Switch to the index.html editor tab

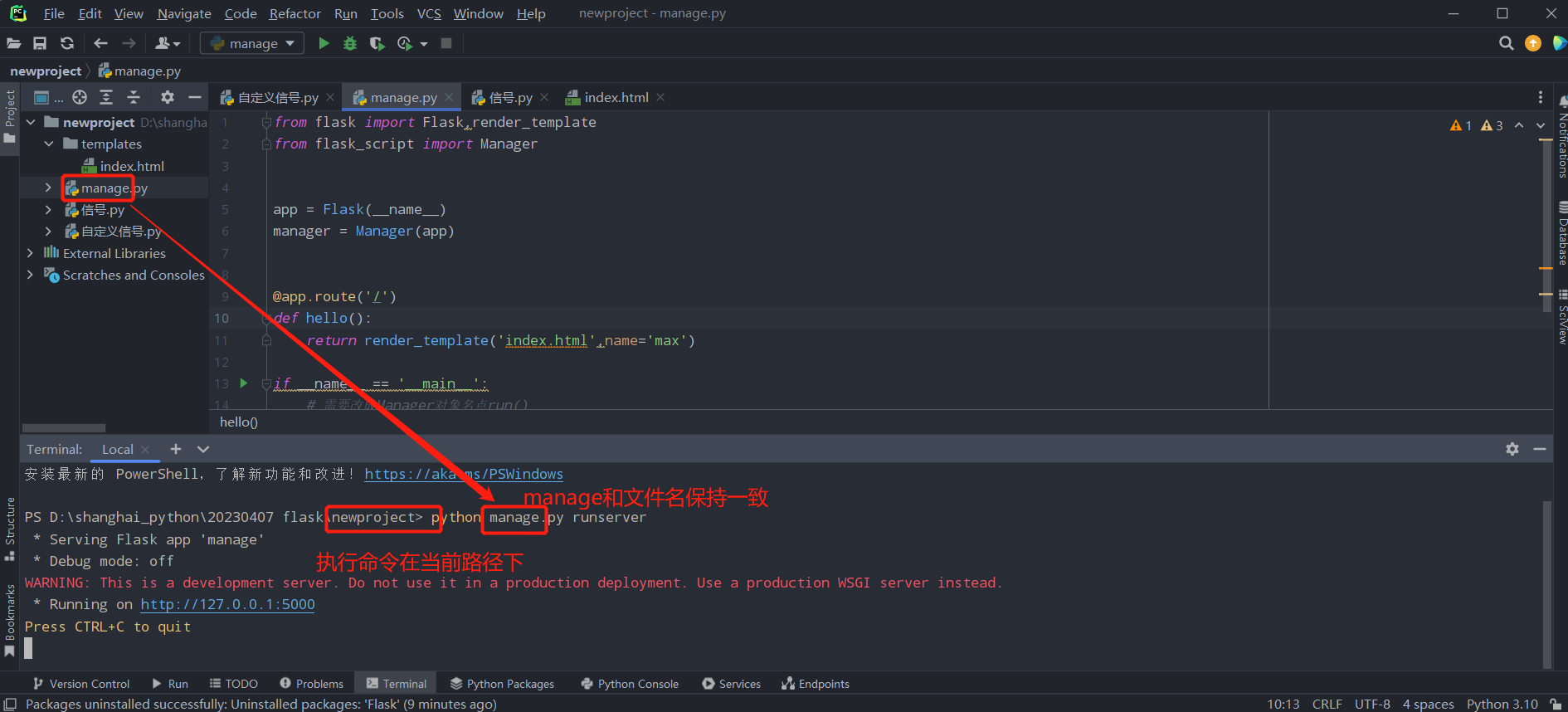pos(607,98)
